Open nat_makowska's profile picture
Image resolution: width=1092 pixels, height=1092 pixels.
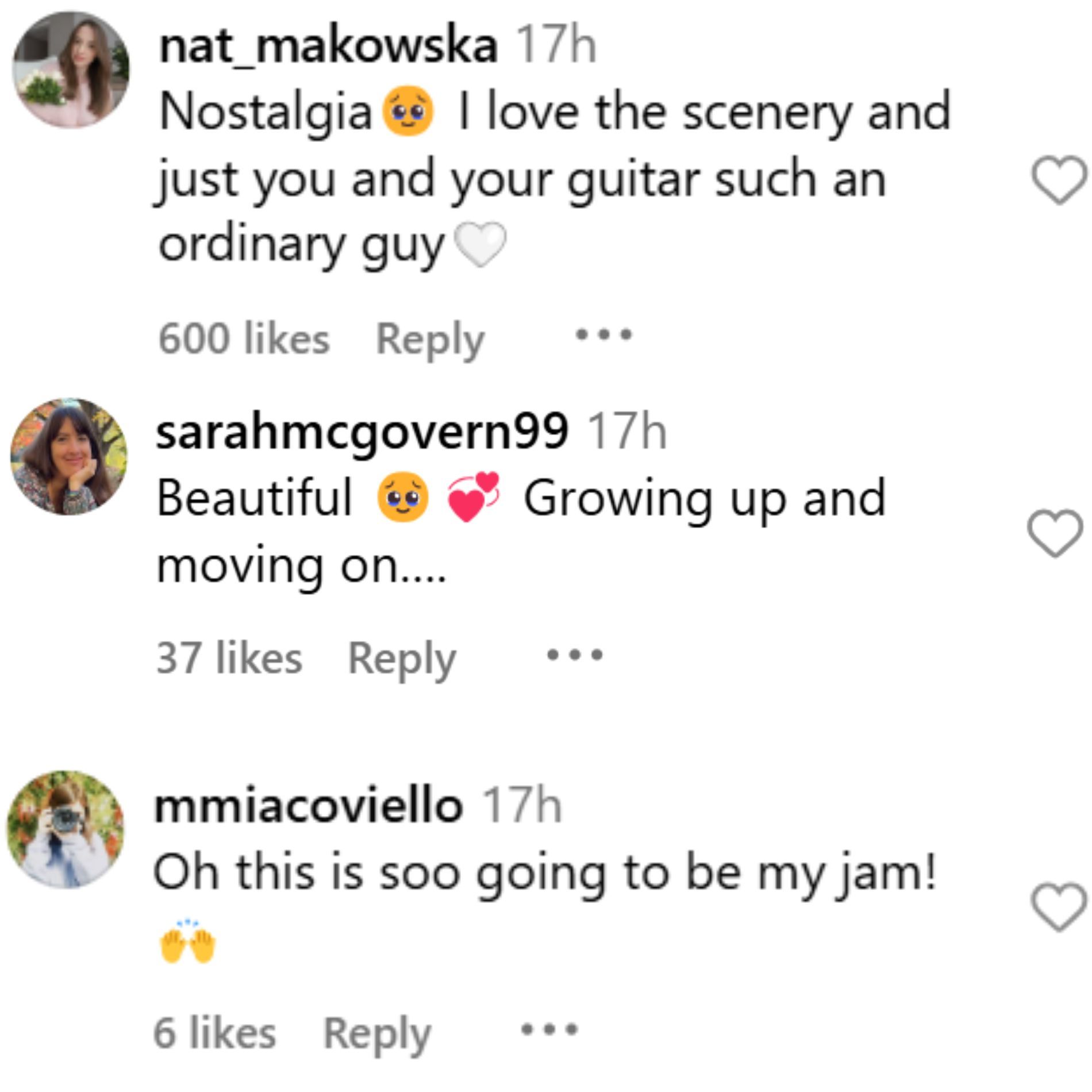click(x=71, y=70)
